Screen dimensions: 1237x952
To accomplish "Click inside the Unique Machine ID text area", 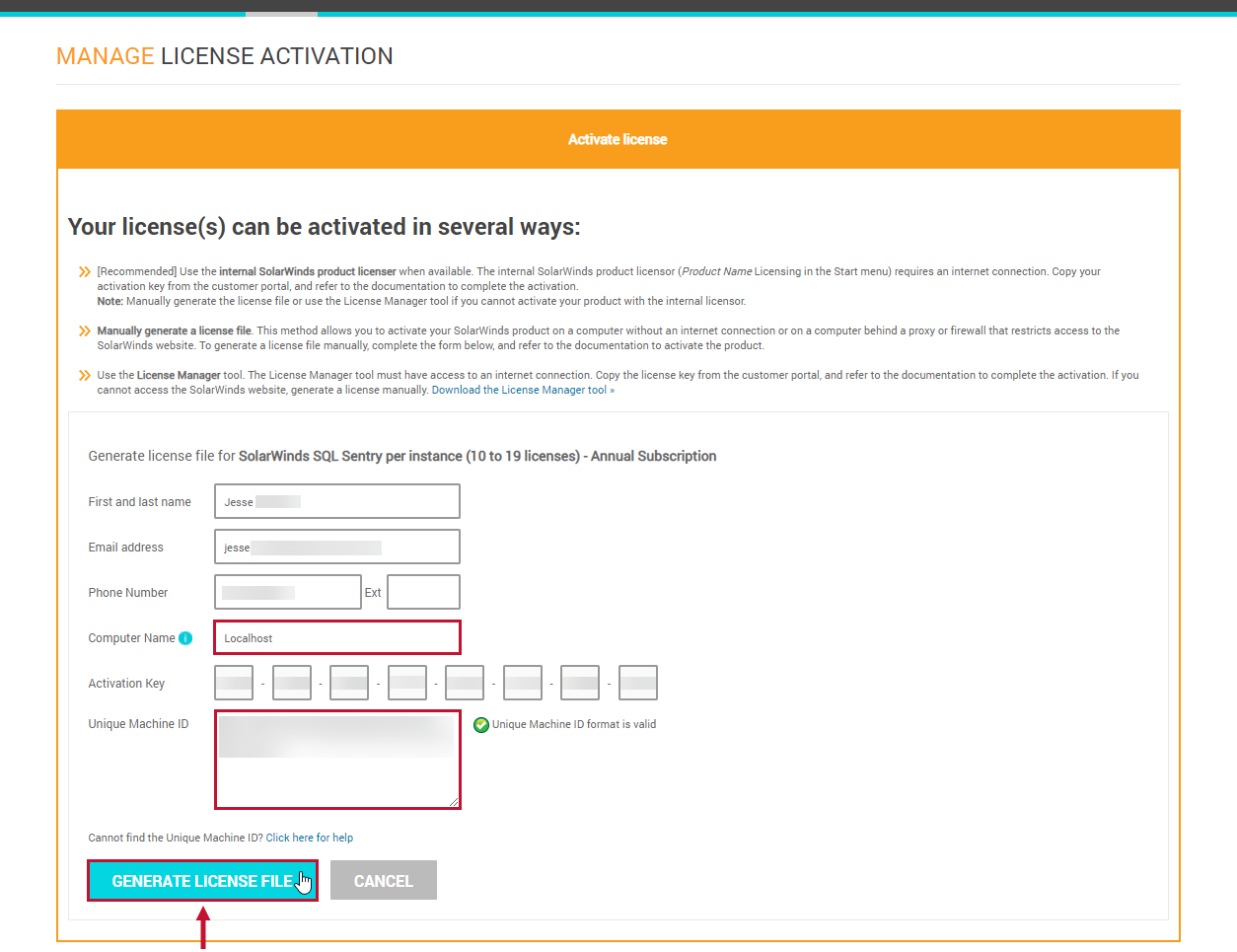I will pos(336,760).
